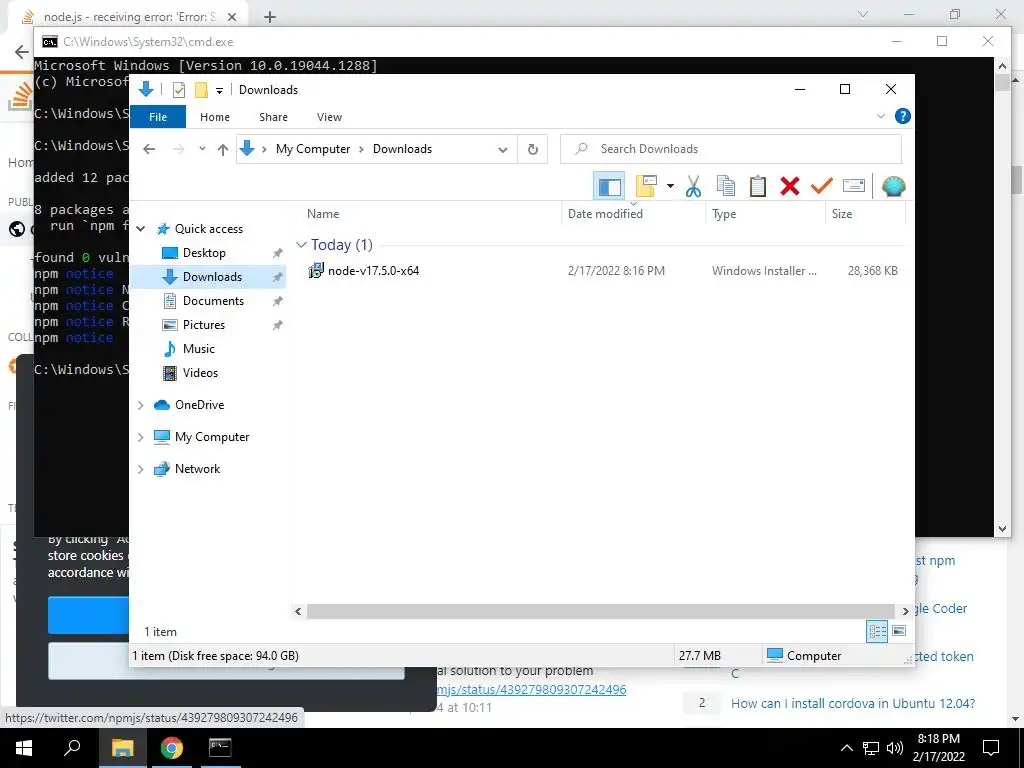Click the address bar root location chevron
Screen dimensions: 1024x768
click(264, 150)
